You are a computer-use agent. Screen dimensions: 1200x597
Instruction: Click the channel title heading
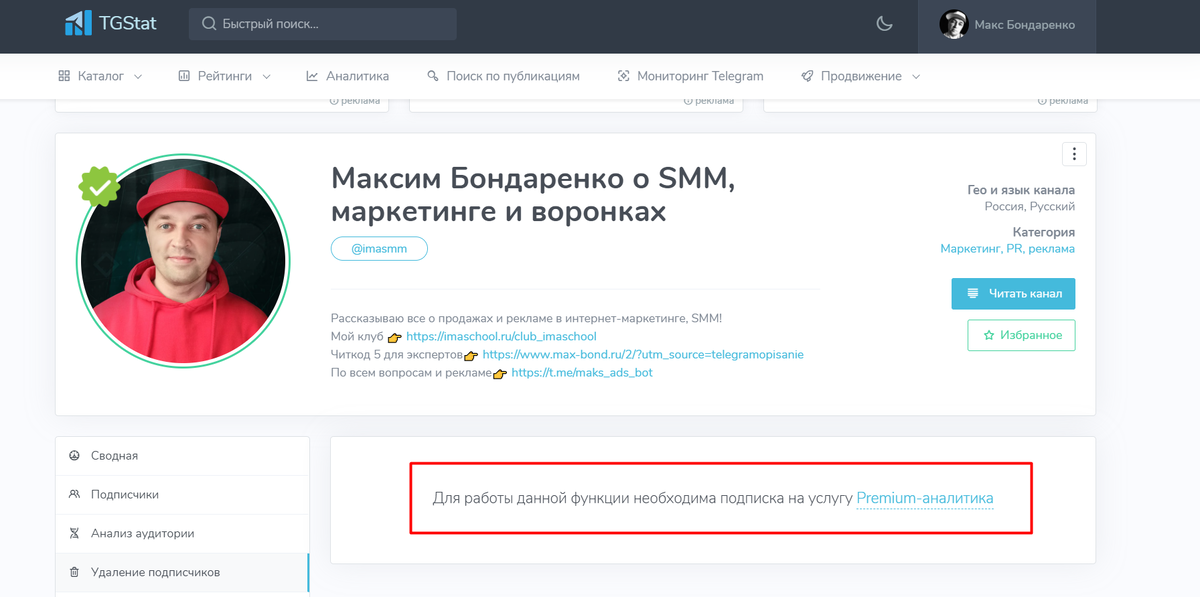(x=533, y=195)
